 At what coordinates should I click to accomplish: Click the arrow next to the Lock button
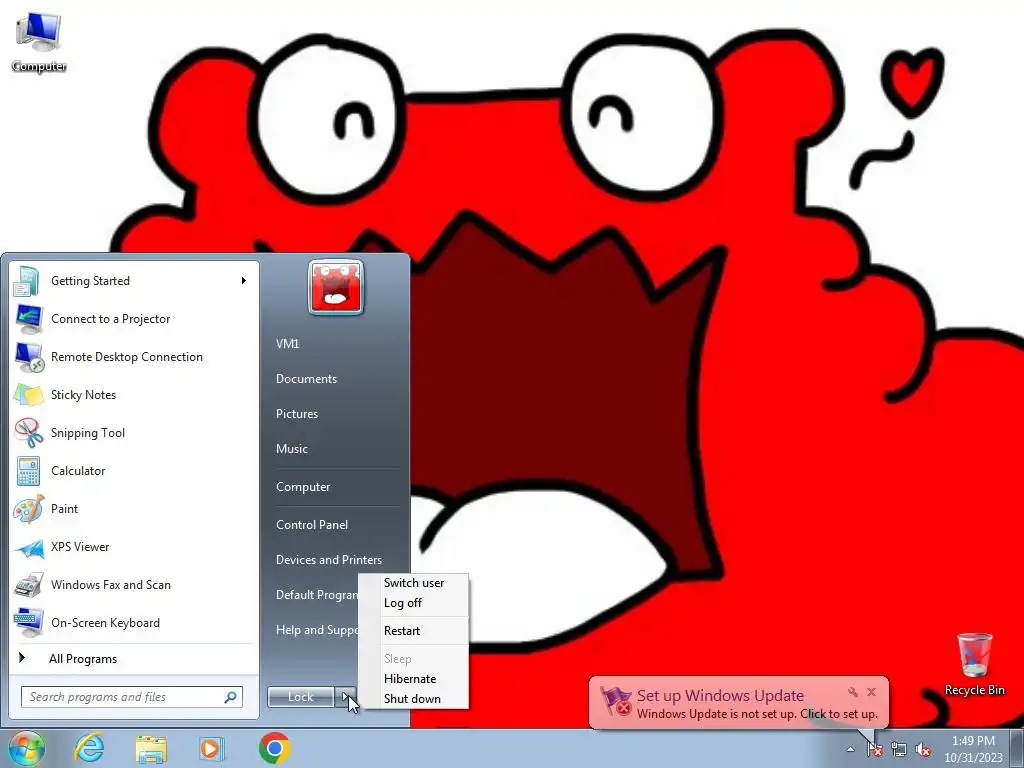pos(347,697)
